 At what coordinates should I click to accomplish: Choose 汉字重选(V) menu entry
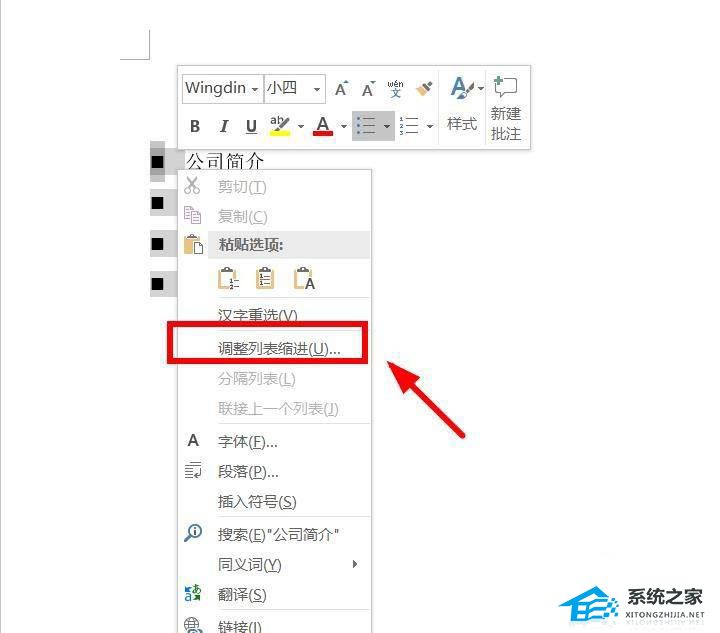(275, 315)
